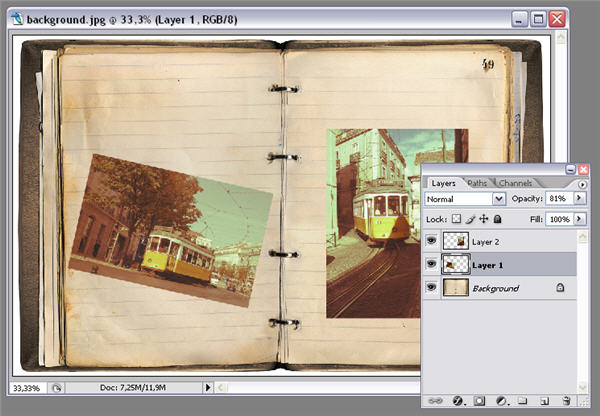Switch to the Channels tab

click(x=515, y=183)
